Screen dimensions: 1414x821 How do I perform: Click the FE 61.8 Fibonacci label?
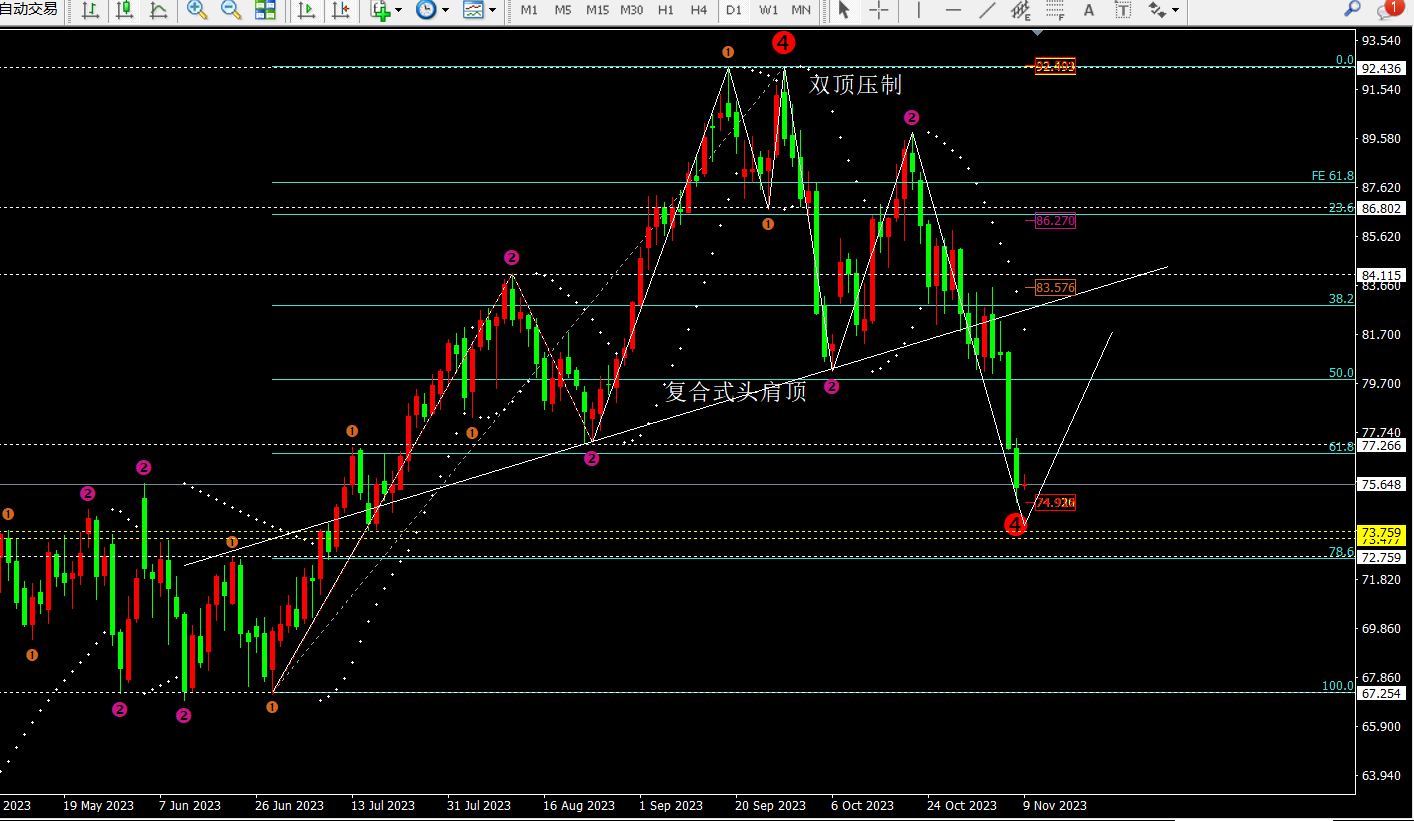click(x=1333, y=176)
